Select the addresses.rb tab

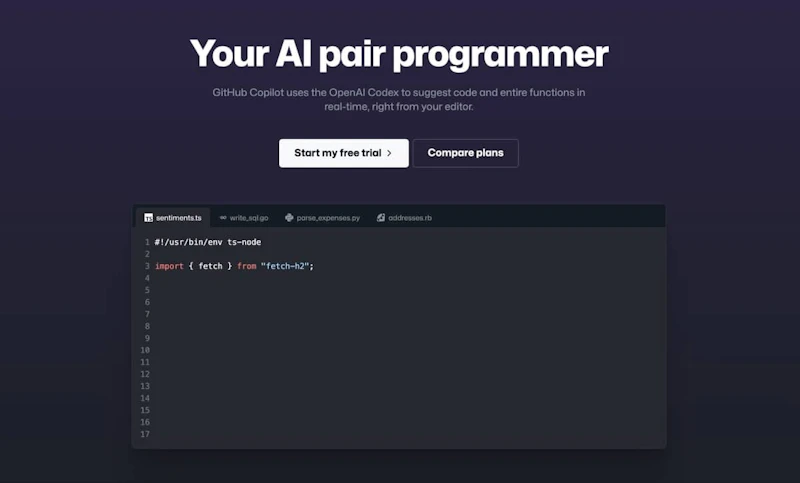pos(404,218)
